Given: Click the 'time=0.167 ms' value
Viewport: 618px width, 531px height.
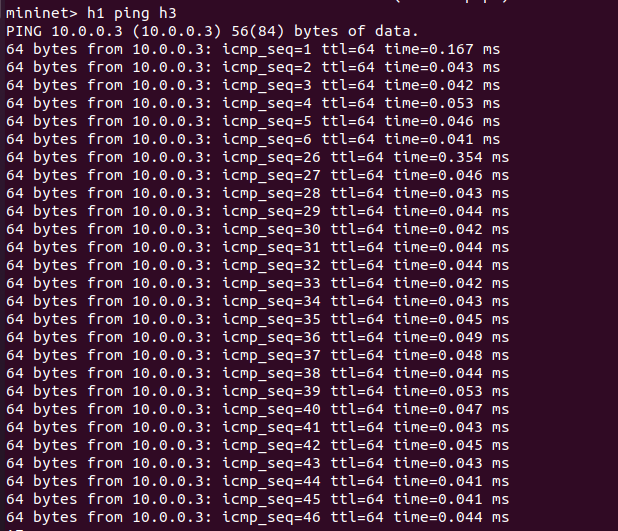Looking at the screenshot, I should 441,48.
